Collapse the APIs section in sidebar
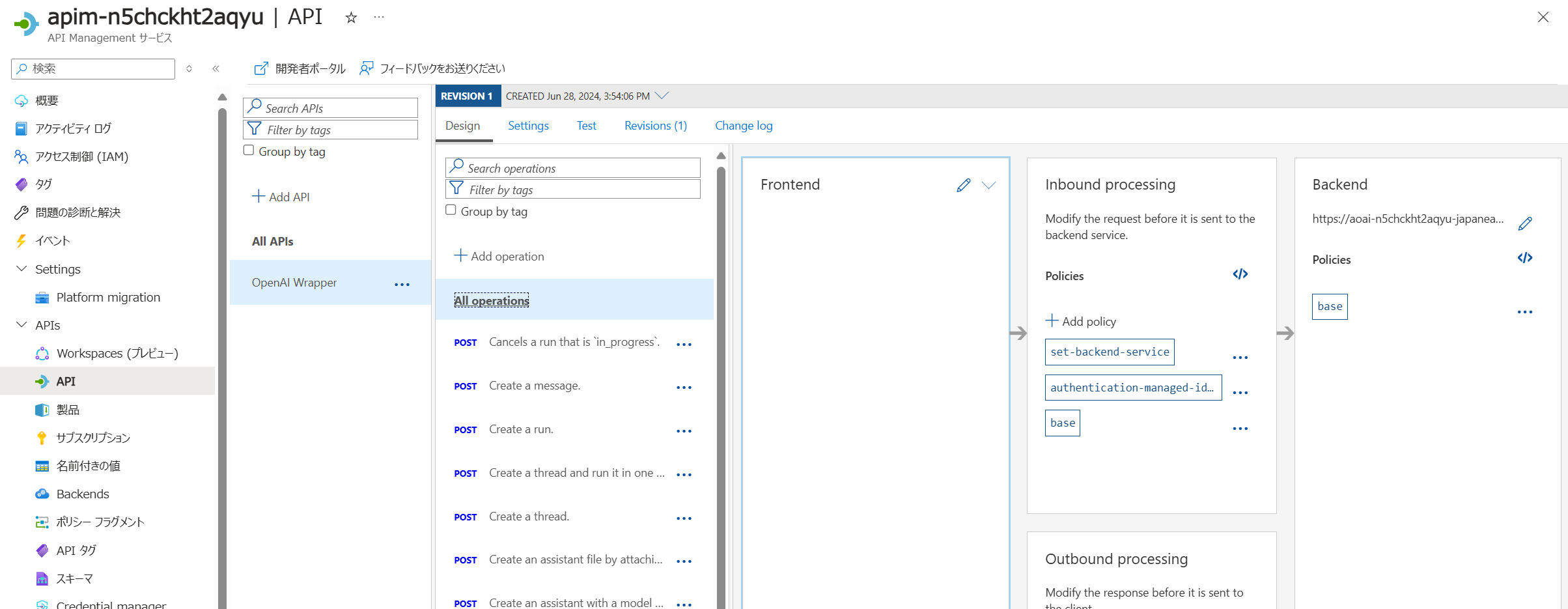1568x609 pixels. (x=21, y=325)
